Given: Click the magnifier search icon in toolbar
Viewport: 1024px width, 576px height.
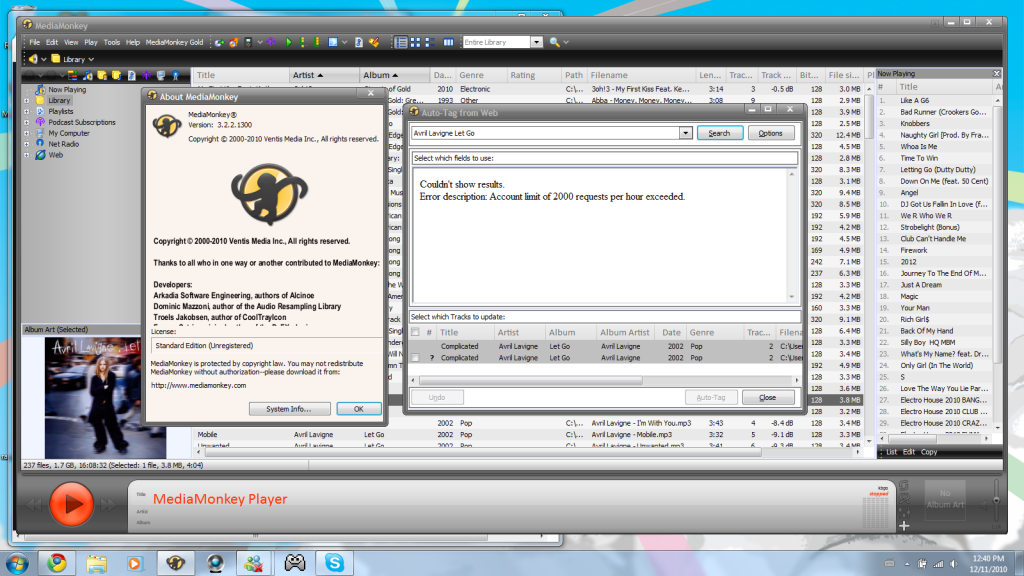Looking at the screenshot, I should [x=554, y=42].
